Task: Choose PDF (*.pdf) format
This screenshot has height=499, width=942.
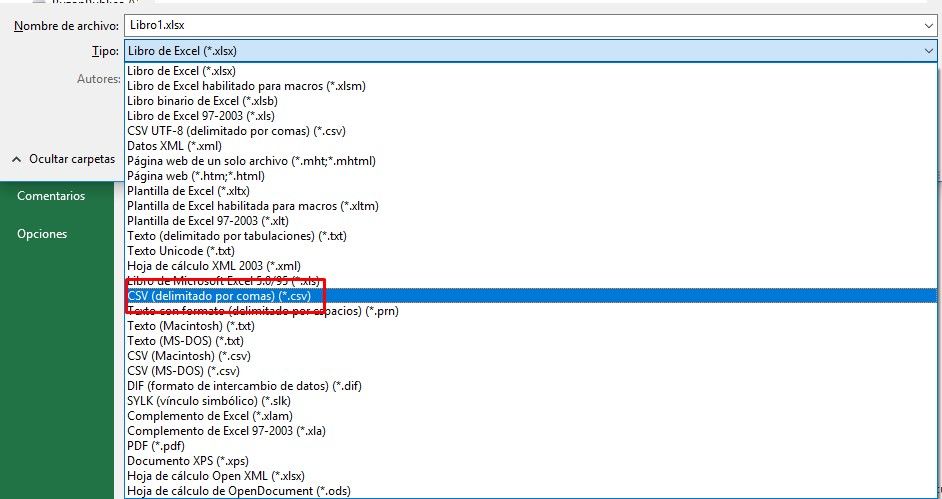Action: [530, 446]
